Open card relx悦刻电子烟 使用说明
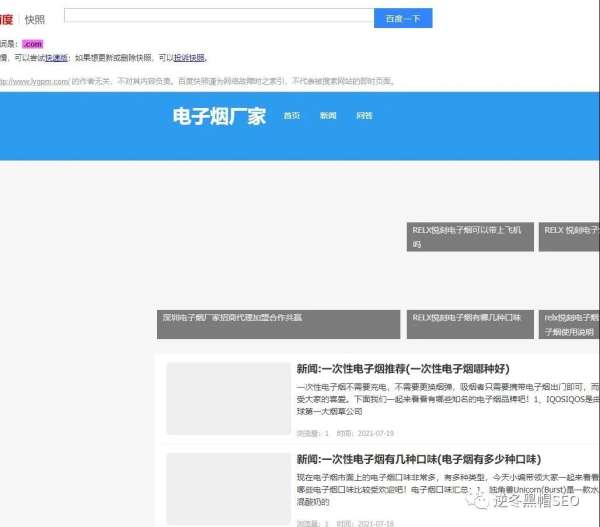600x527 pixels. click(x=569, y=325)
